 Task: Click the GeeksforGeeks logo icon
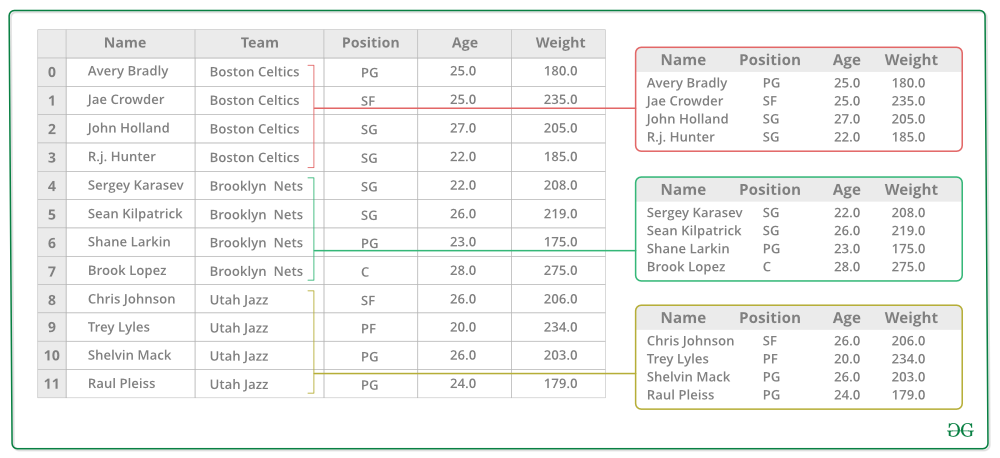[960, 431]
